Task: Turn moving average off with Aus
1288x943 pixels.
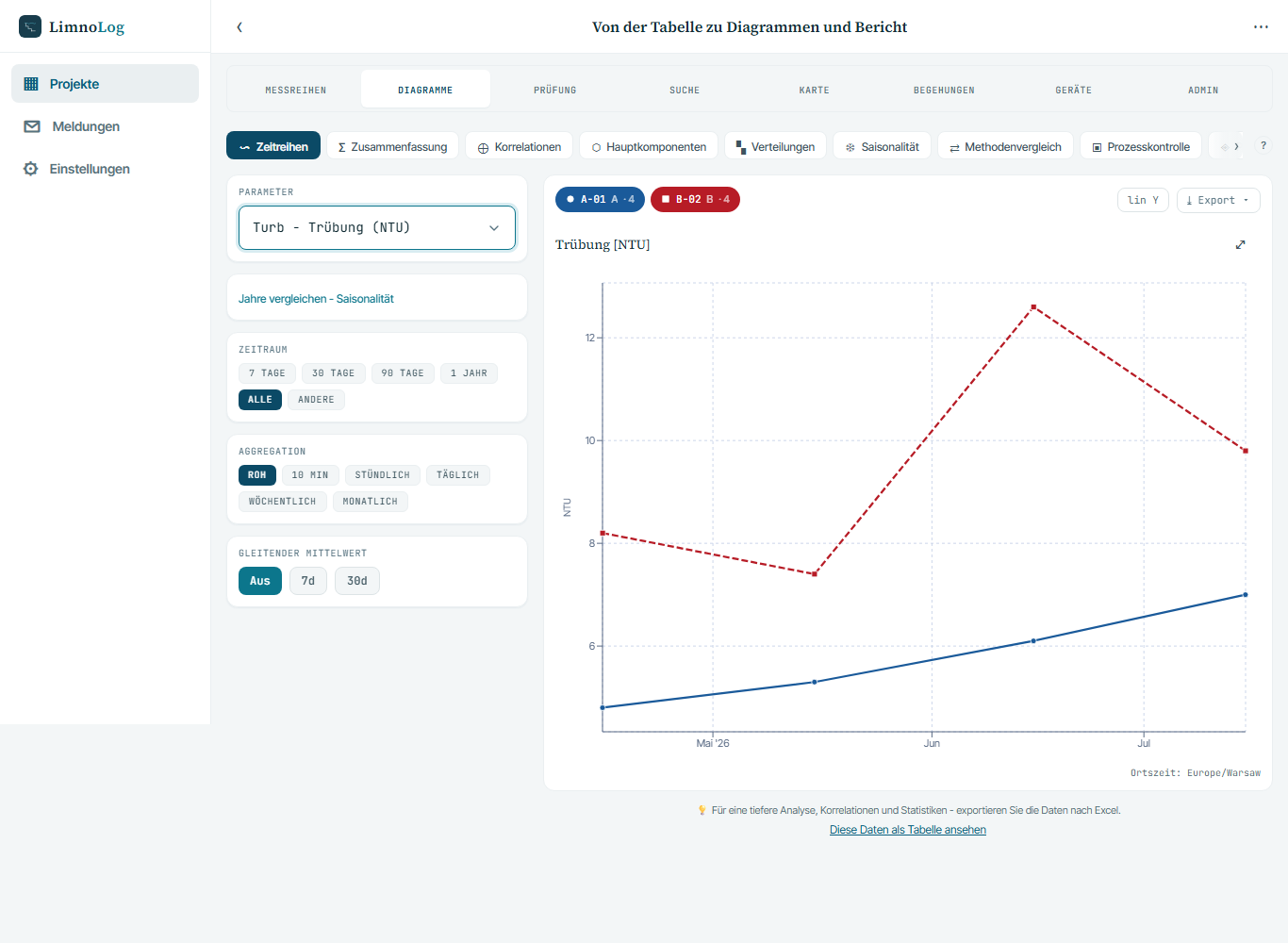Action: (x=260, y=581)
